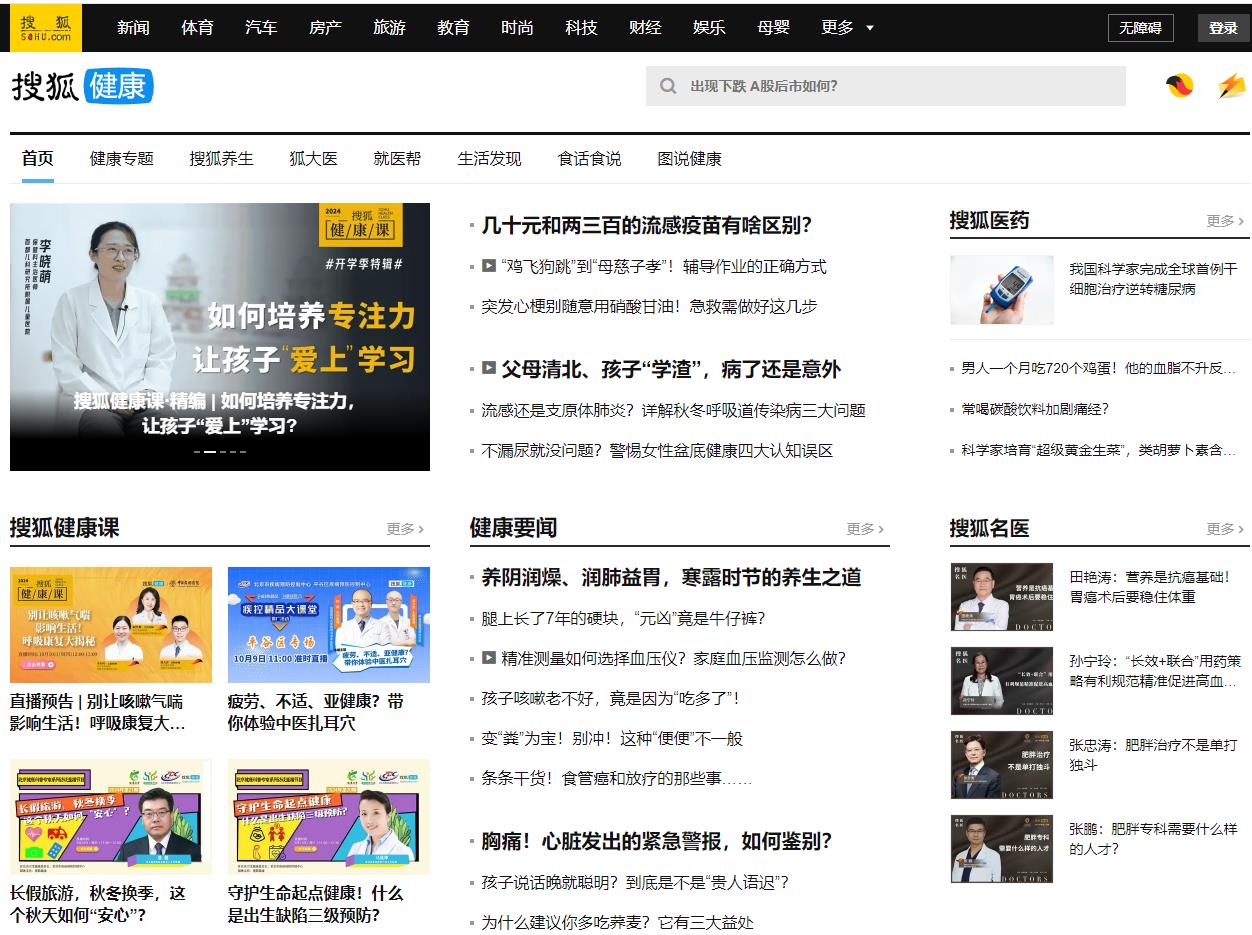Open 新闻 in top navigation

133,28
